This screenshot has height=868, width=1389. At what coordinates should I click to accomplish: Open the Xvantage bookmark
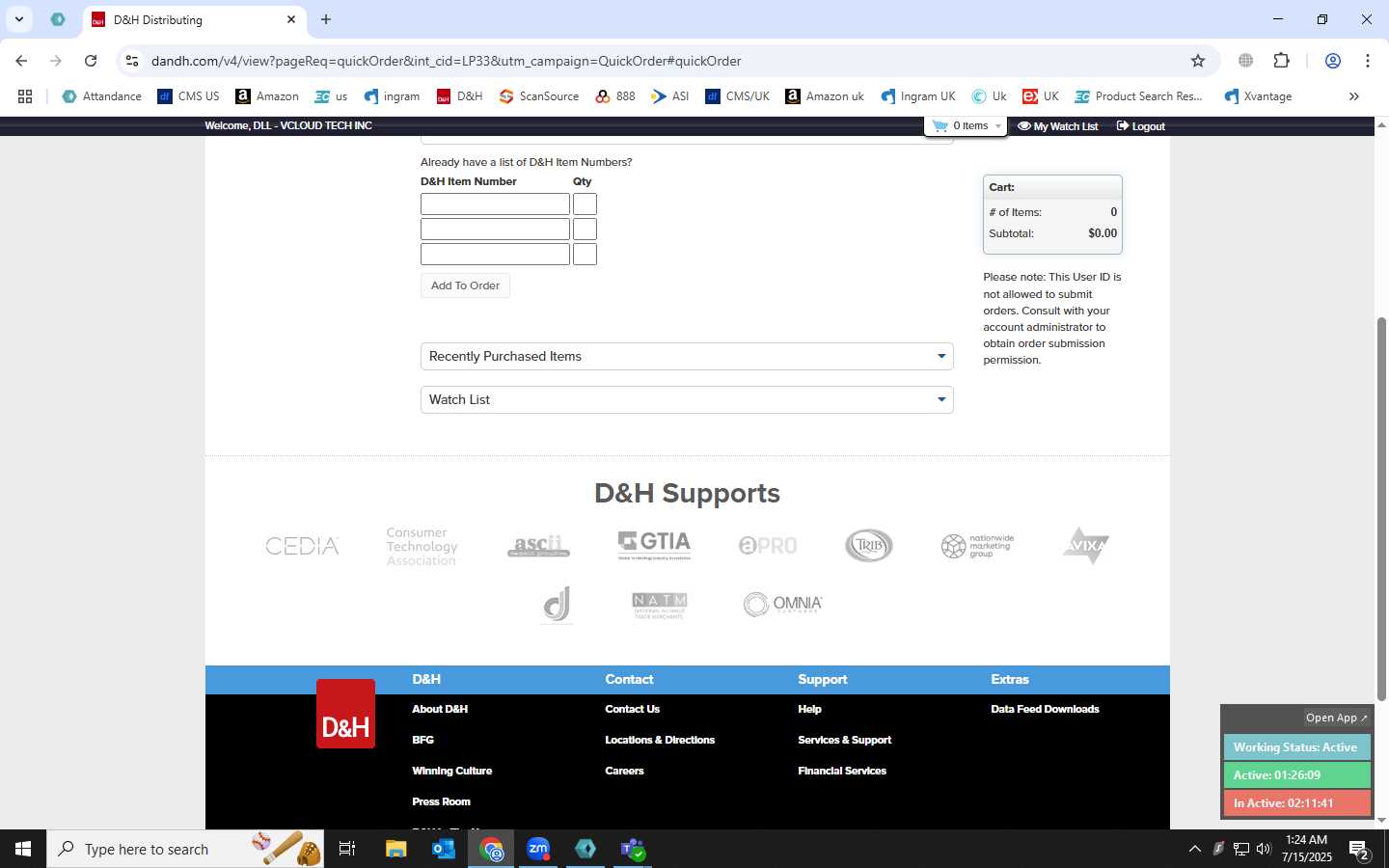click(1258, 96)
